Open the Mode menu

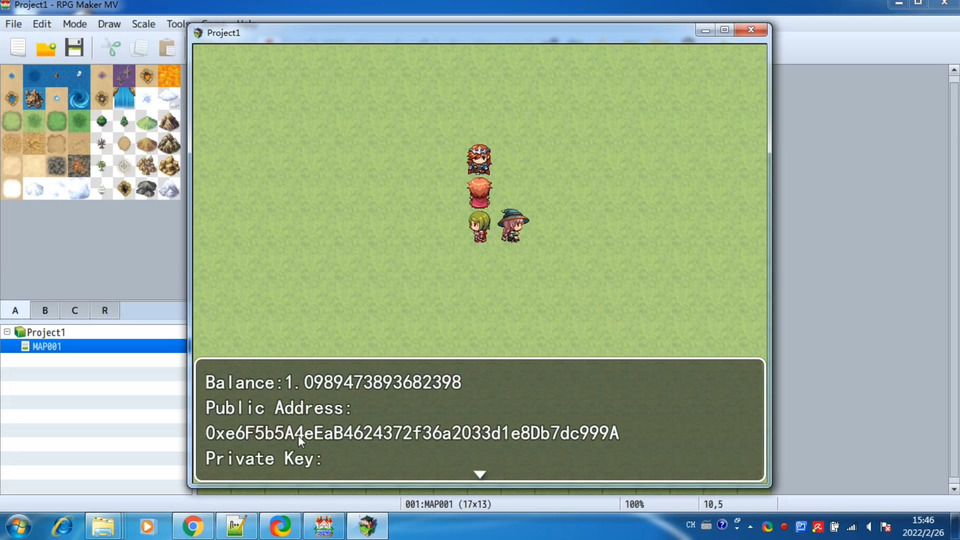75,24
